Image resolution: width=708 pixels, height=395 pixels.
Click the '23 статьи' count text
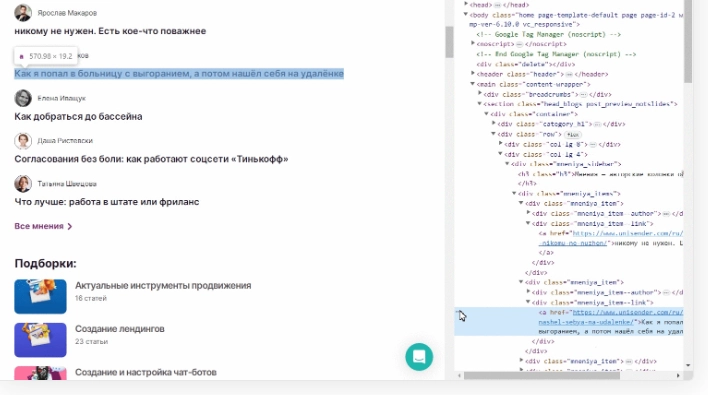(x=91, y=342)
